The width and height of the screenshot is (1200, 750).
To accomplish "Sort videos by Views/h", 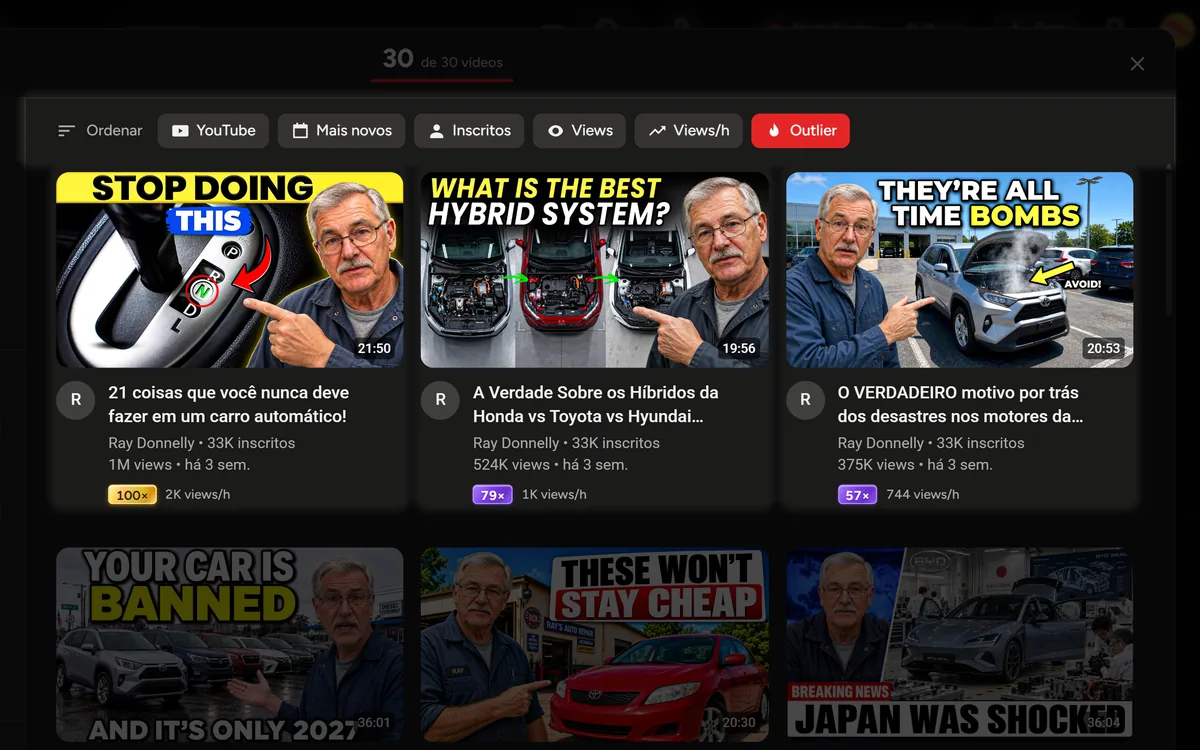I will click(689, 131).
